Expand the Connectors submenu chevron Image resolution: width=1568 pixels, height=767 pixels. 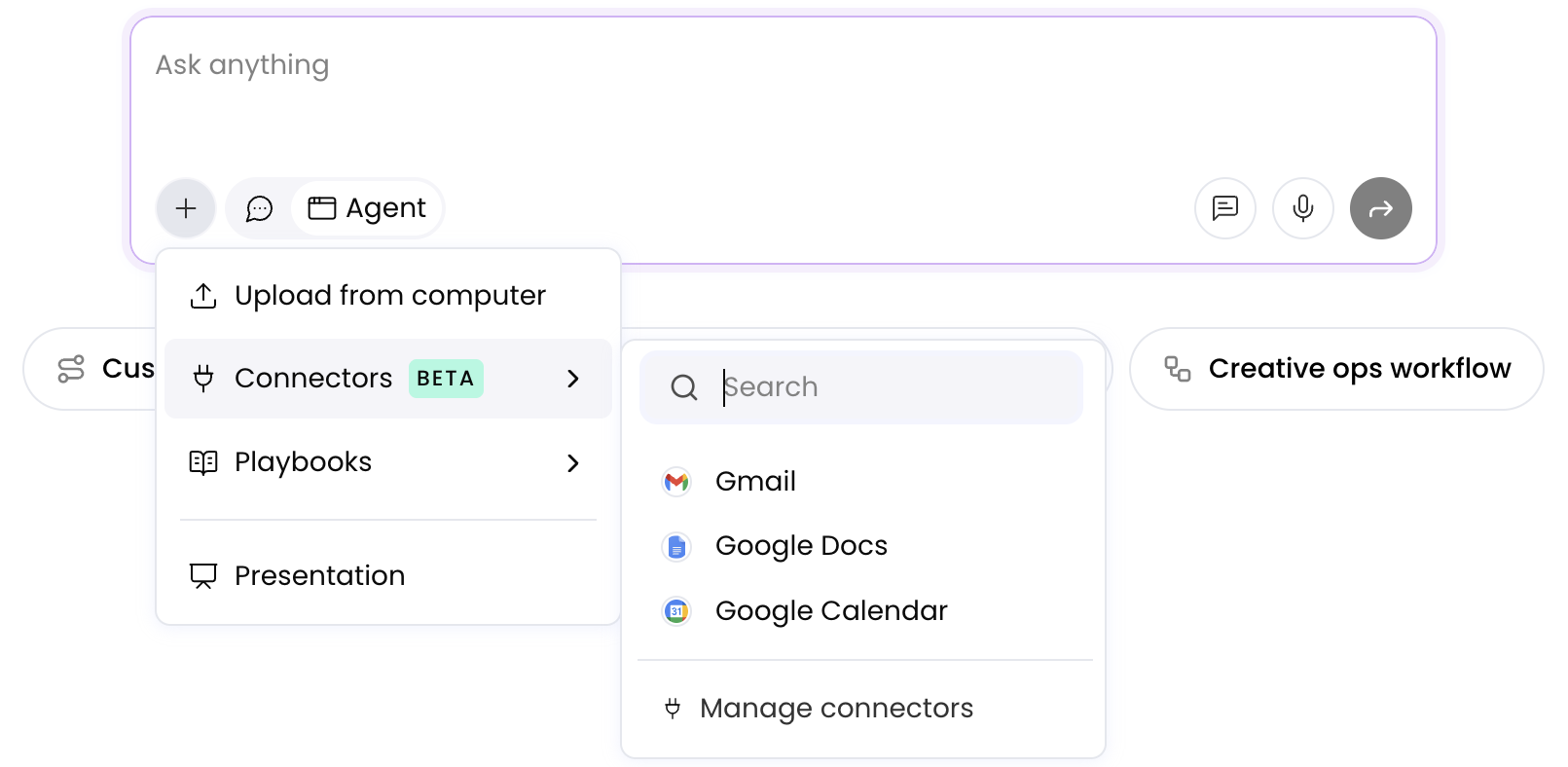(573, 379)
